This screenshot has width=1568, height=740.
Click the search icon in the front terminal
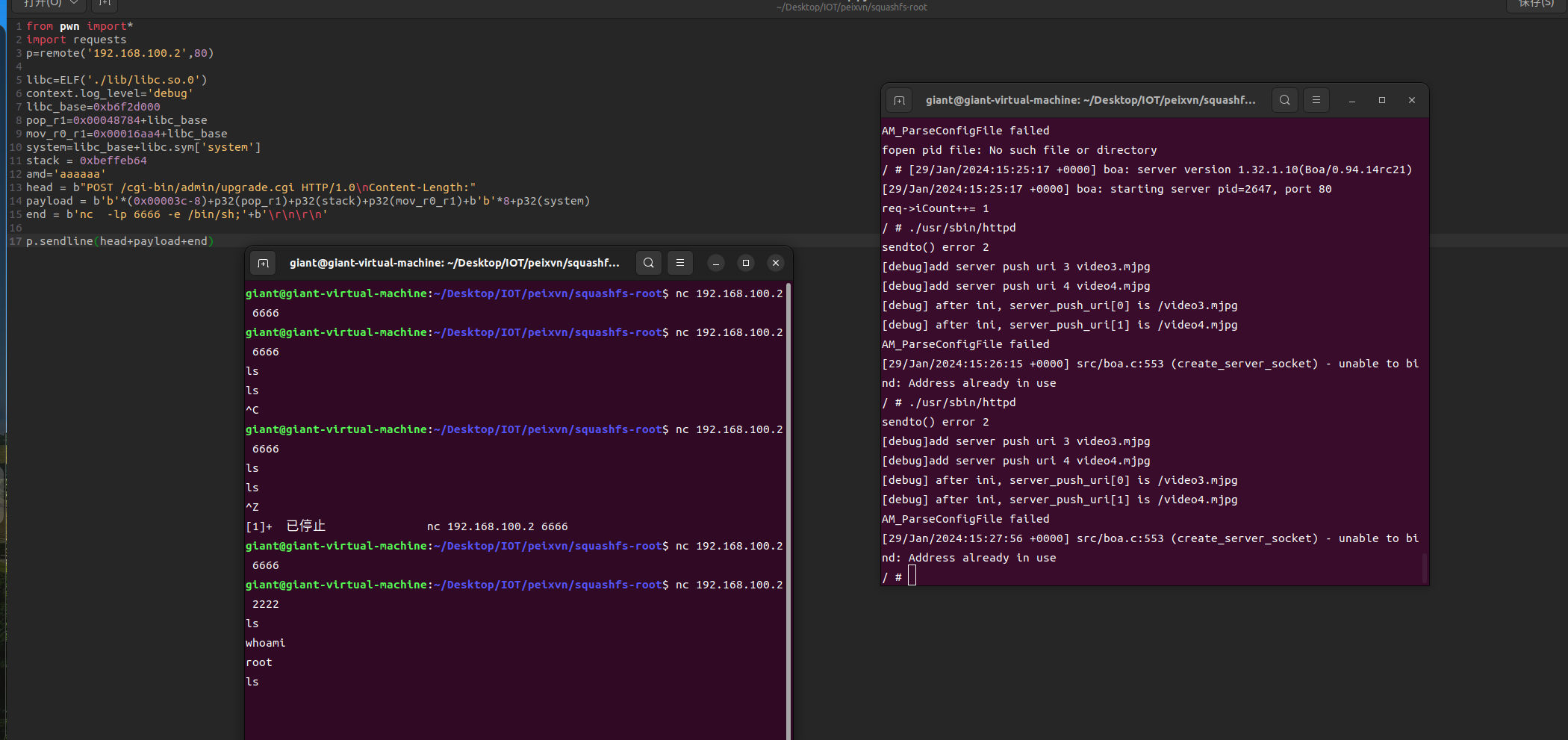point(649,263)
